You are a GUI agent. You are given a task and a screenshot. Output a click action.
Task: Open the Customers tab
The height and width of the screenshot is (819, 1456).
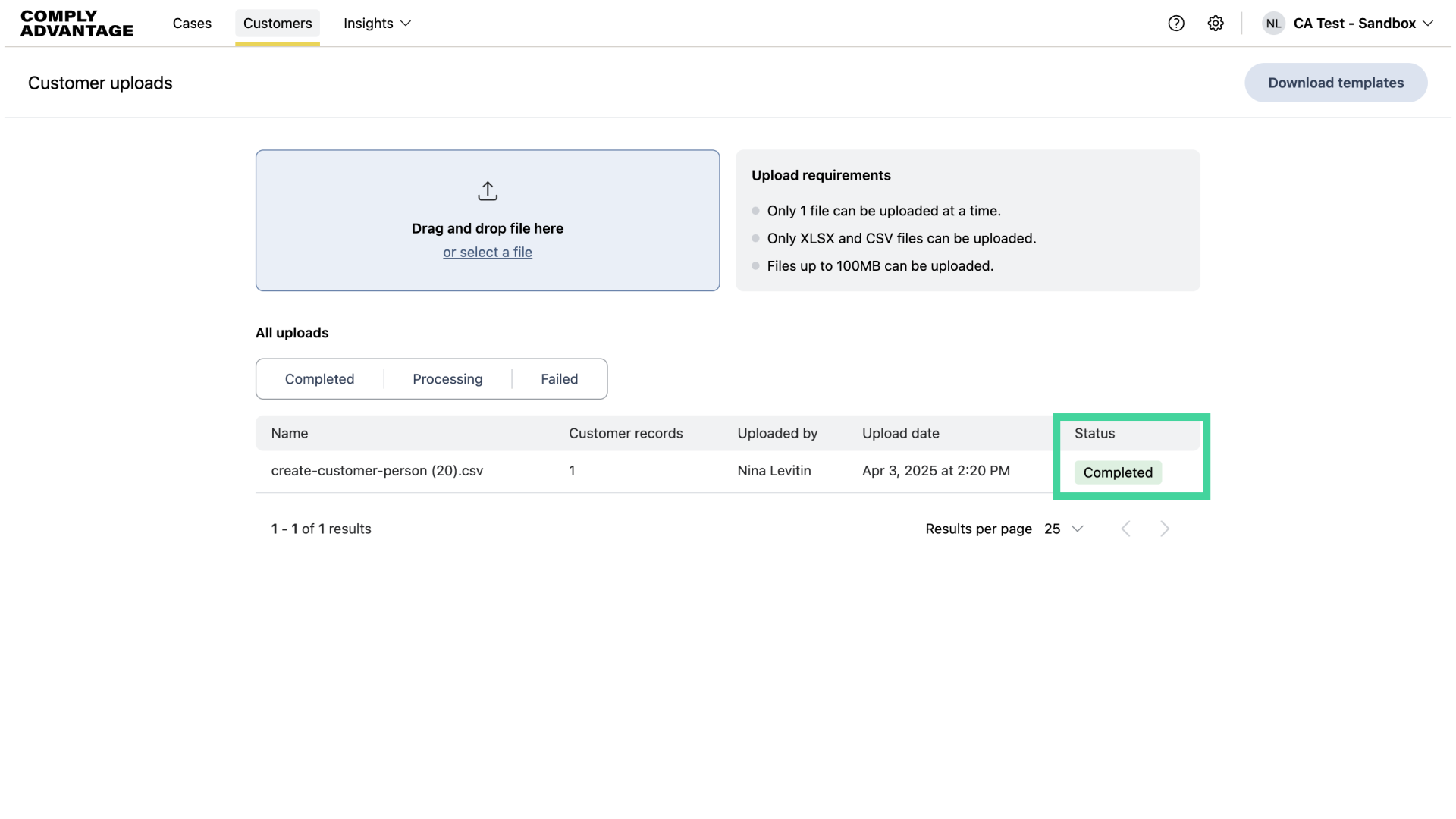(278, 24)
